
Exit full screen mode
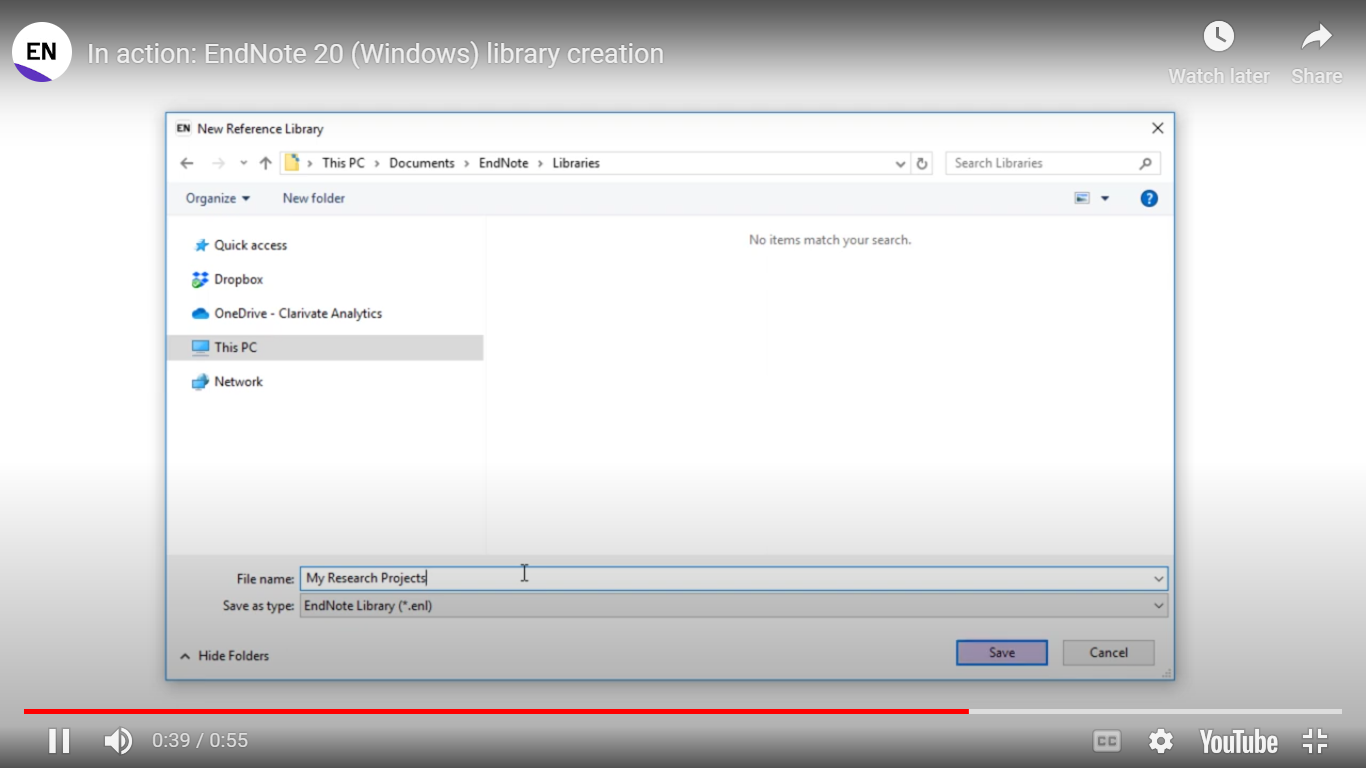[1315, 741]
